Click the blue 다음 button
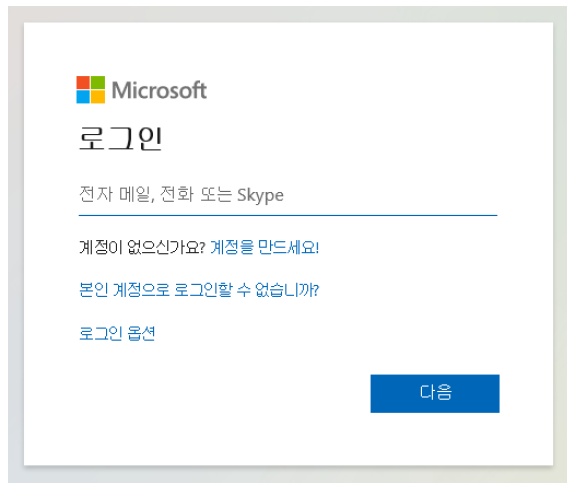The width and height of the screenshot is (575, 487). [435, 393]
